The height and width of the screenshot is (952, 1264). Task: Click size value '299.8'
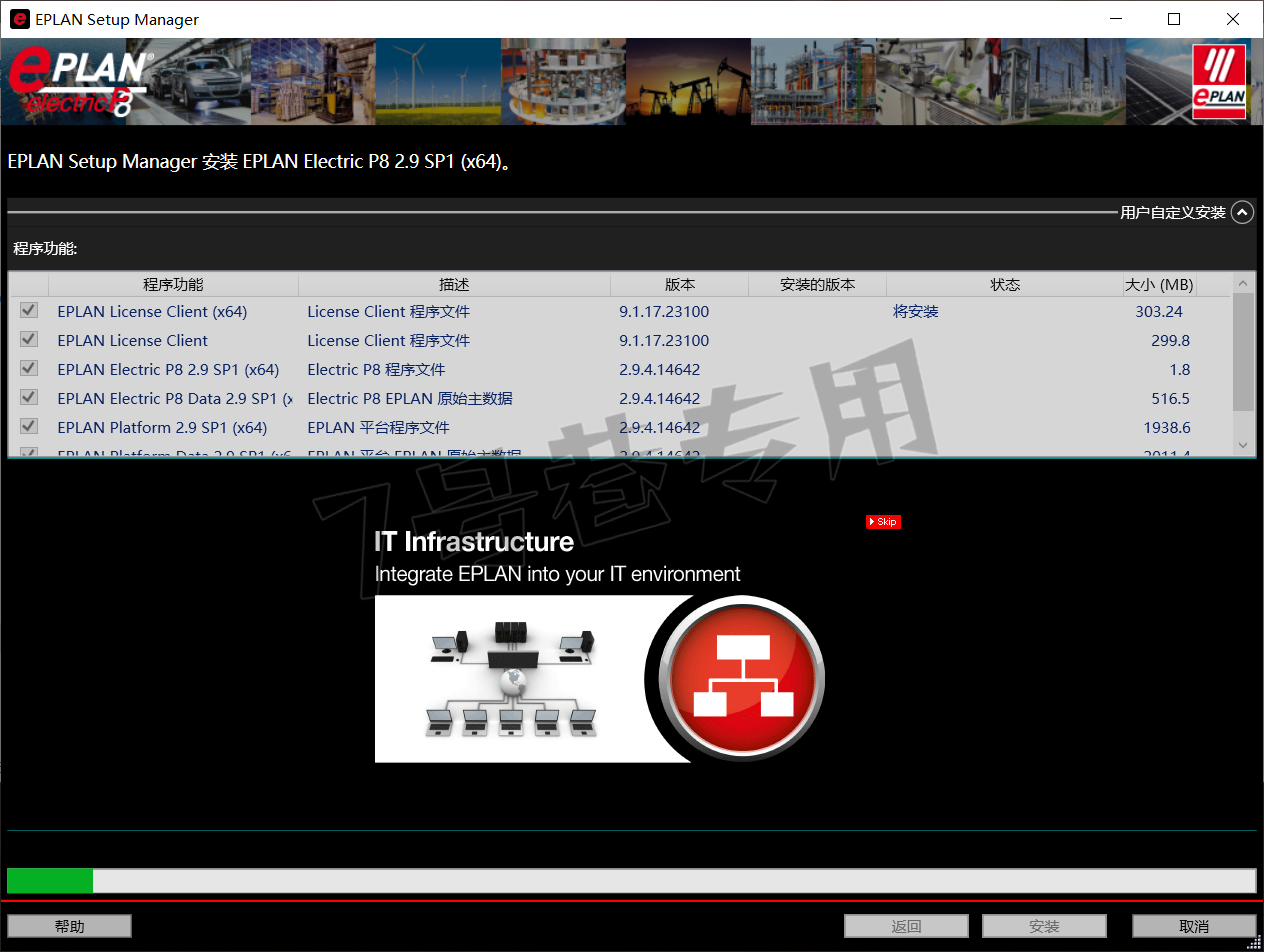[x=1171, y=340]
